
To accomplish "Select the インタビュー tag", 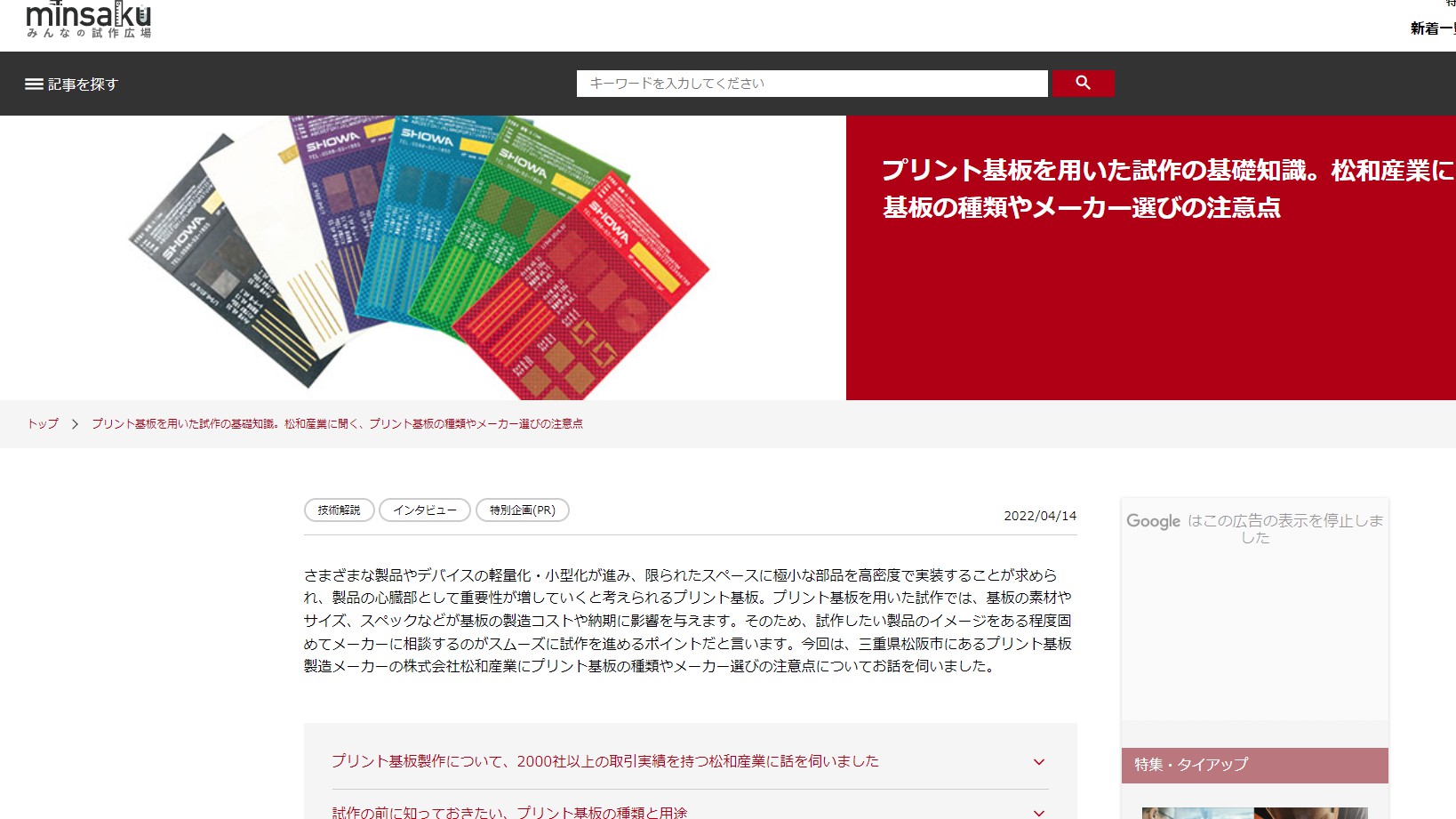I will tap(425, 510).
